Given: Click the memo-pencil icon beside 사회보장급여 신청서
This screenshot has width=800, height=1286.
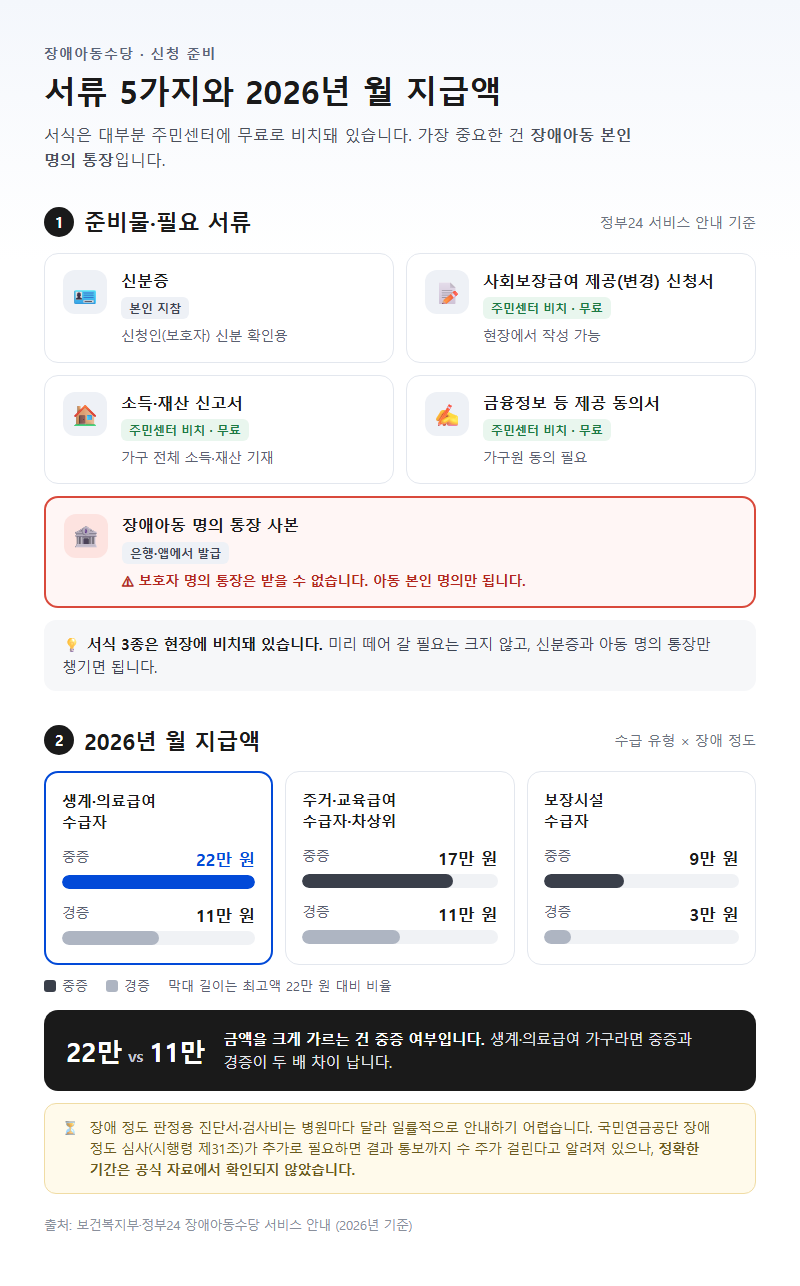Looking at the screenshot, I should point(447,293).
